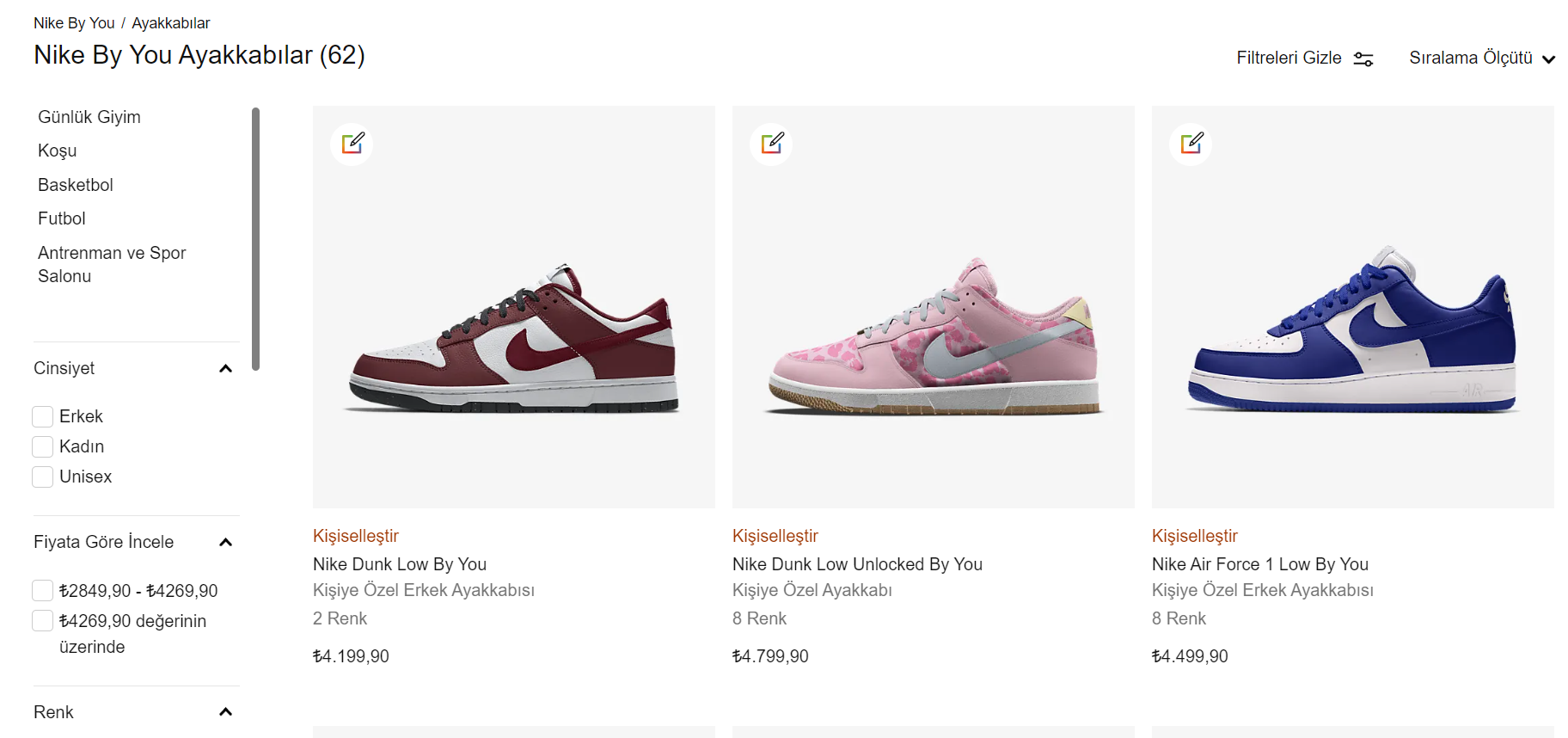The image size is (1568, 738).
Task: Click customize icon on Dunk Low Unlocked card
Action: 771,144
